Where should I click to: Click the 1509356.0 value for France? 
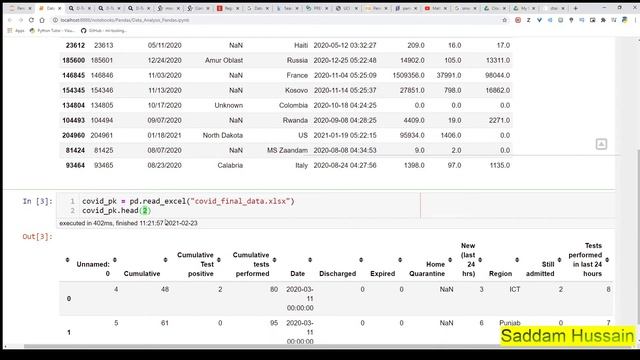pyautogui.click(x=408, y=76)
